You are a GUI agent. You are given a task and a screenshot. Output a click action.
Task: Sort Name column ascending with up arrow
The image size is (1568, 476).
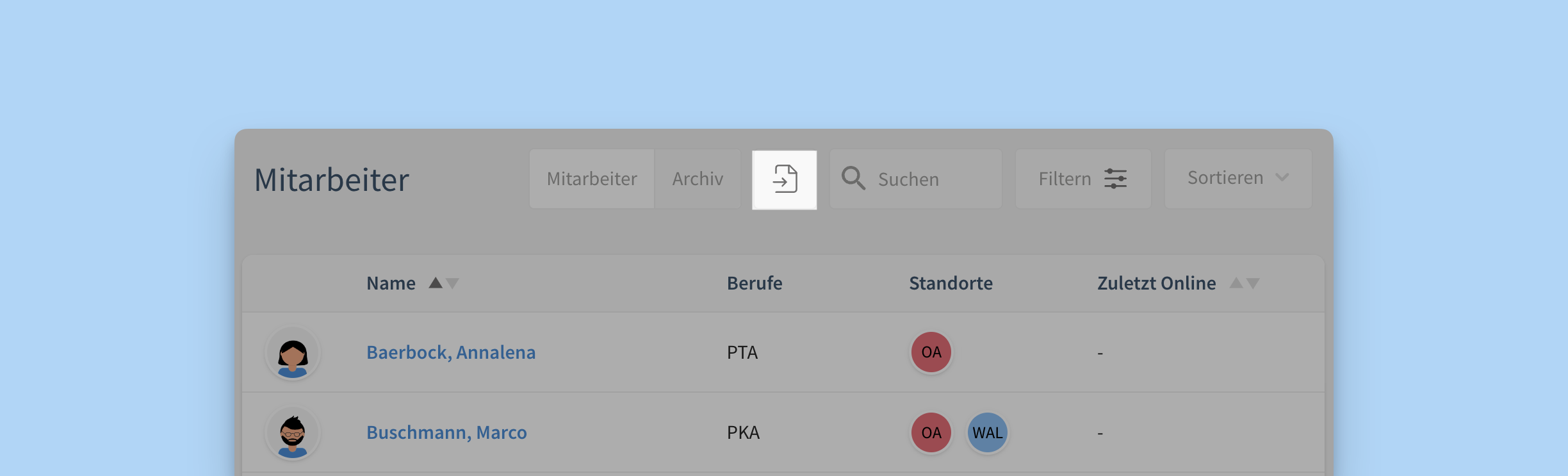pos(436,283)
